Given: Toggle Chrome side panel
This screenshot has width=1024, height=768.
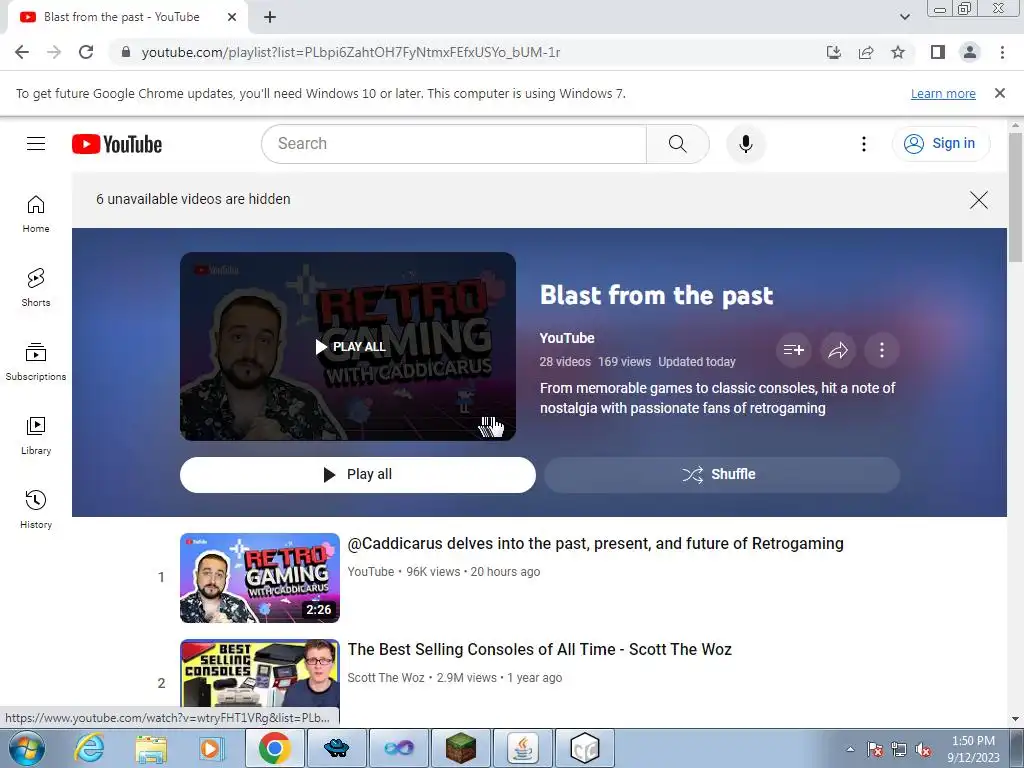Looking at the screenshot, I should (x=938, y=52).
